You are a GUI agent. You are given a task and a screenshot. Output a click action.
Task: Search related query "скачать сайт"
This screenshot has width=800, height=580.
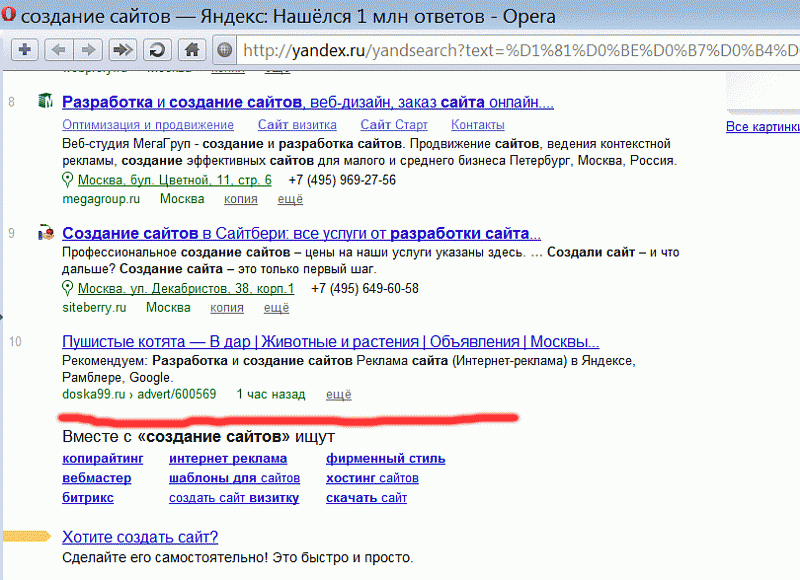(x=366, y=498)
